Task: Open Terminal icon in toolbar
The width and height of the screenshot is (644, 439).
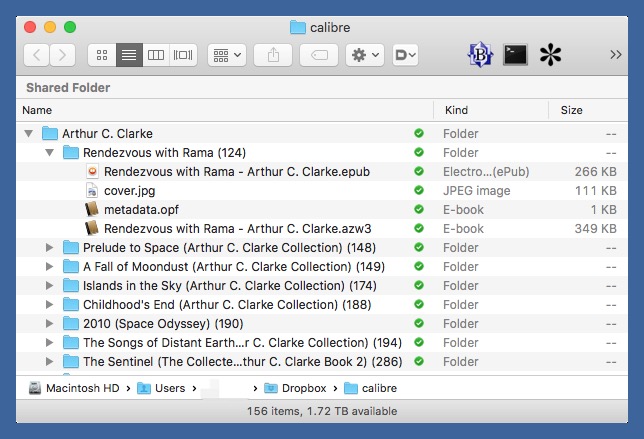Action: click(515, 55)
